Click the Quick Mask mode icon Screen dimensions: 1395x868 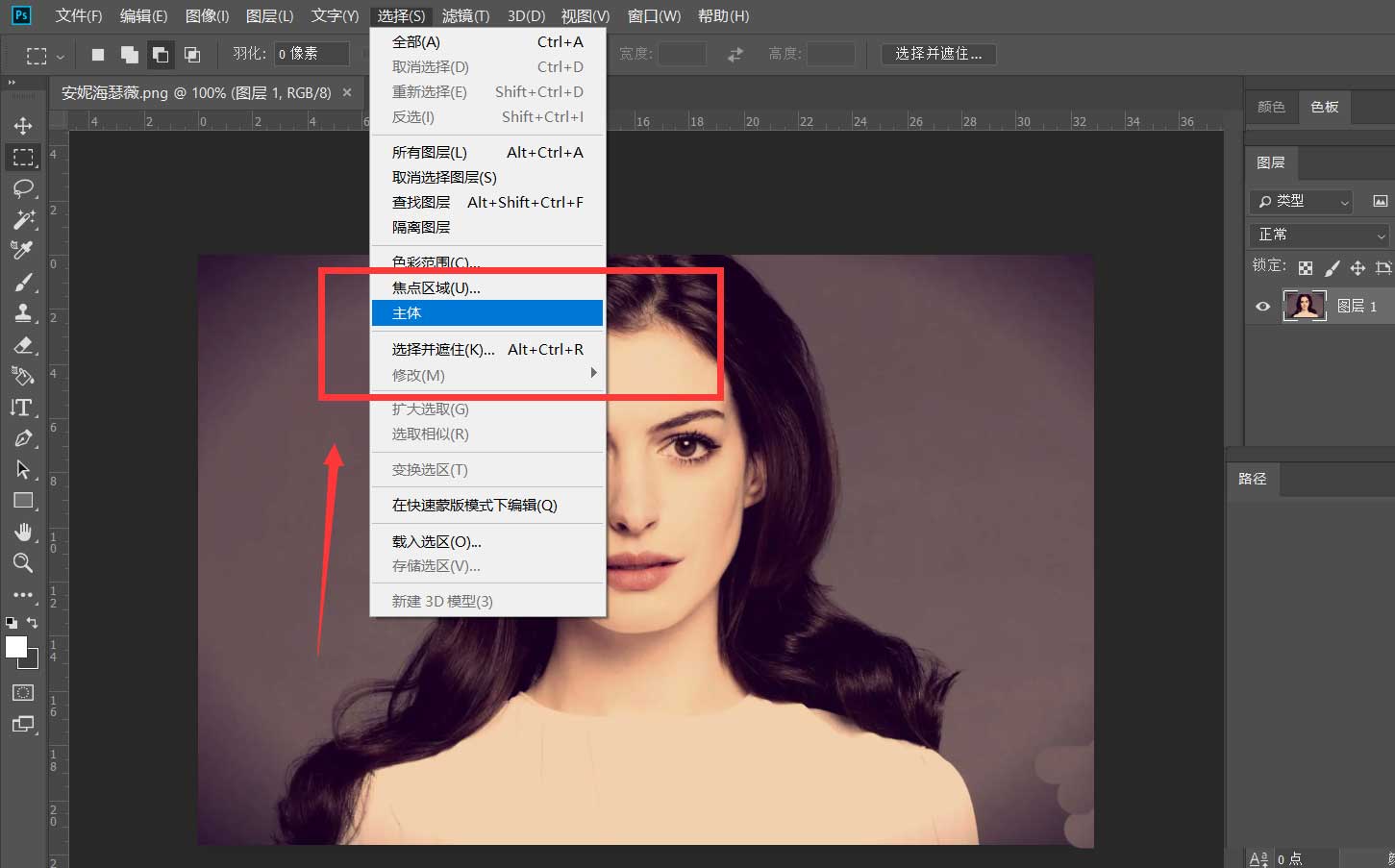(x=23, y=692)
